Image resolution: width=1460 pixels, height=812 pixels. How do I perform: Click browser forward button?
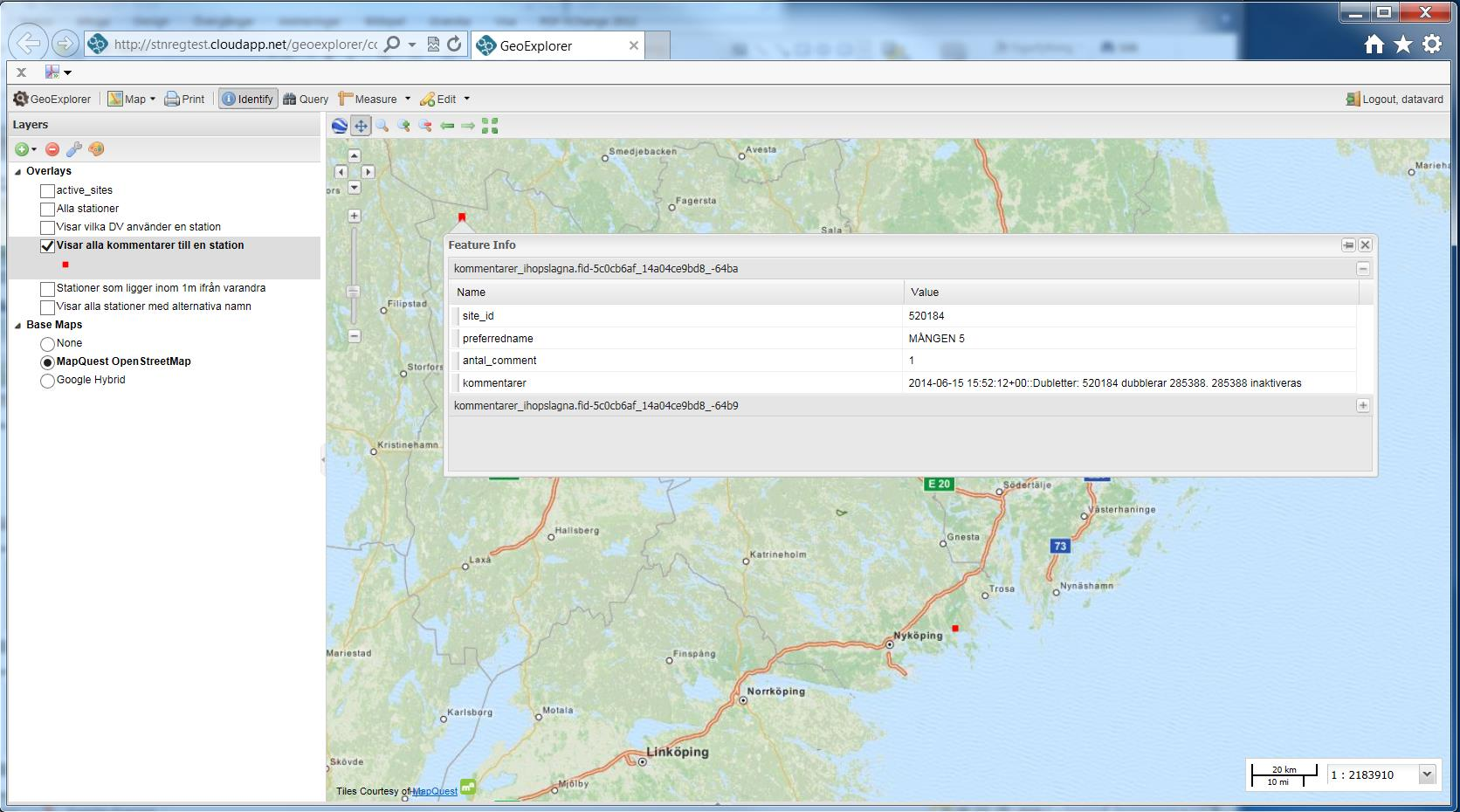[x=64, y=44]
